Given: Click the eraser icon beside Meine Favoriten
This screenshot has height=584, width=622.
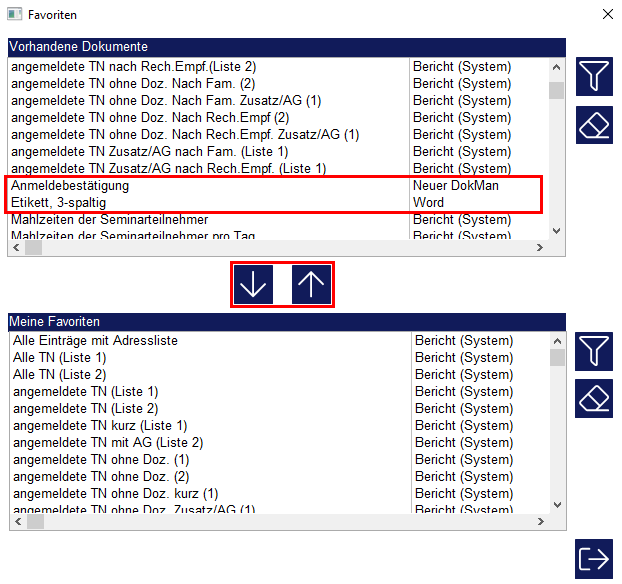Looking at the screenshot, I should pyautogui.click(x=594, y=398).
